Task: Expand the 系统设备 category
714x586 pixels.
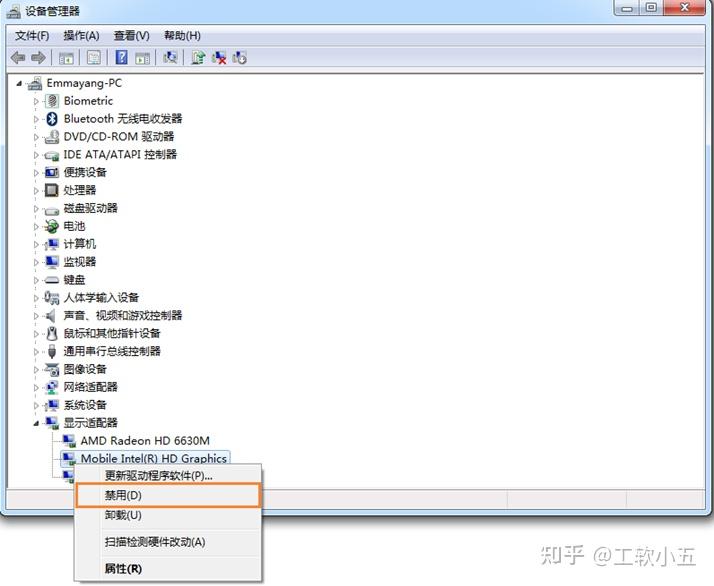Action: [36, 405]
